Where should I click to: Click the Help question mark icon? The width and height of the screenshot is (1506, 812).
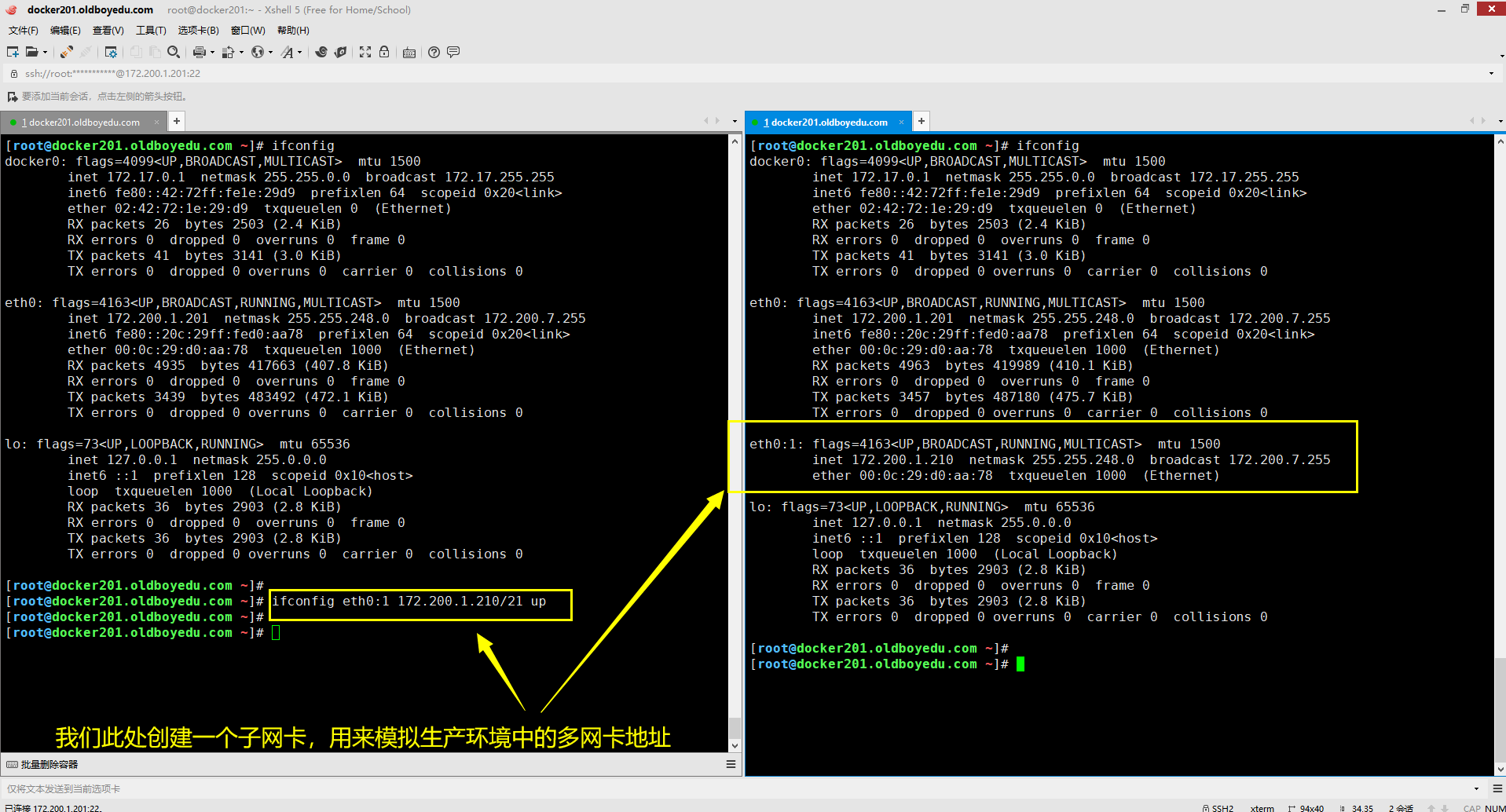pos(434,52)
